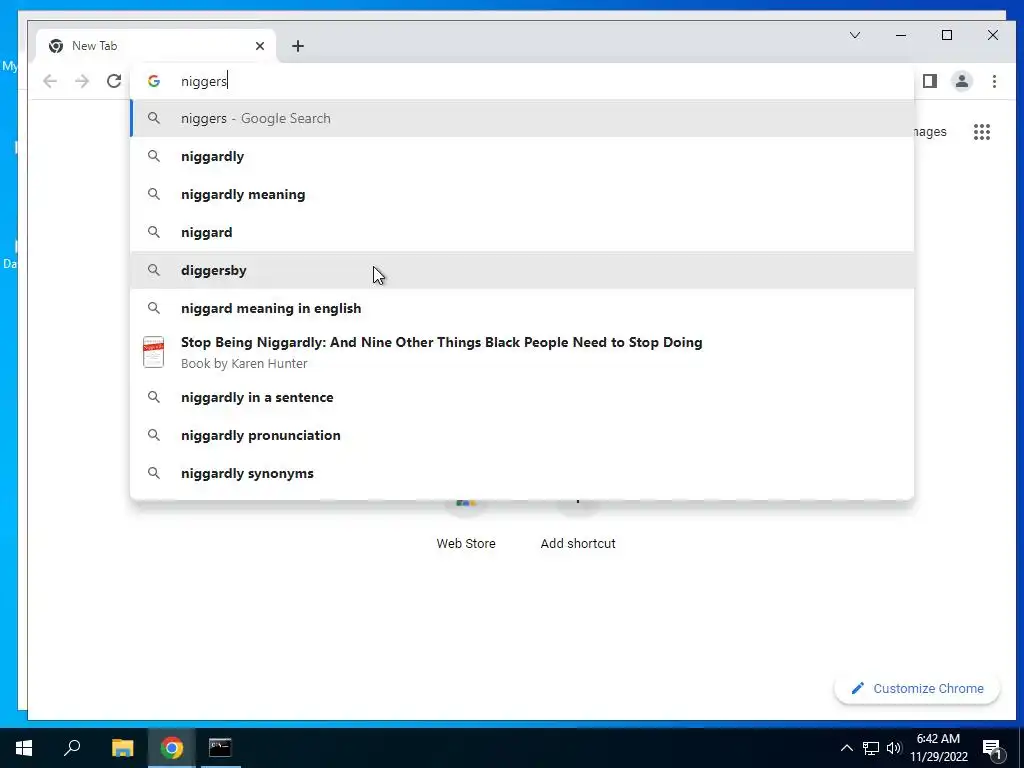Open the tab search dropdown chevron

pyautogui.click(x=855, y=35)
